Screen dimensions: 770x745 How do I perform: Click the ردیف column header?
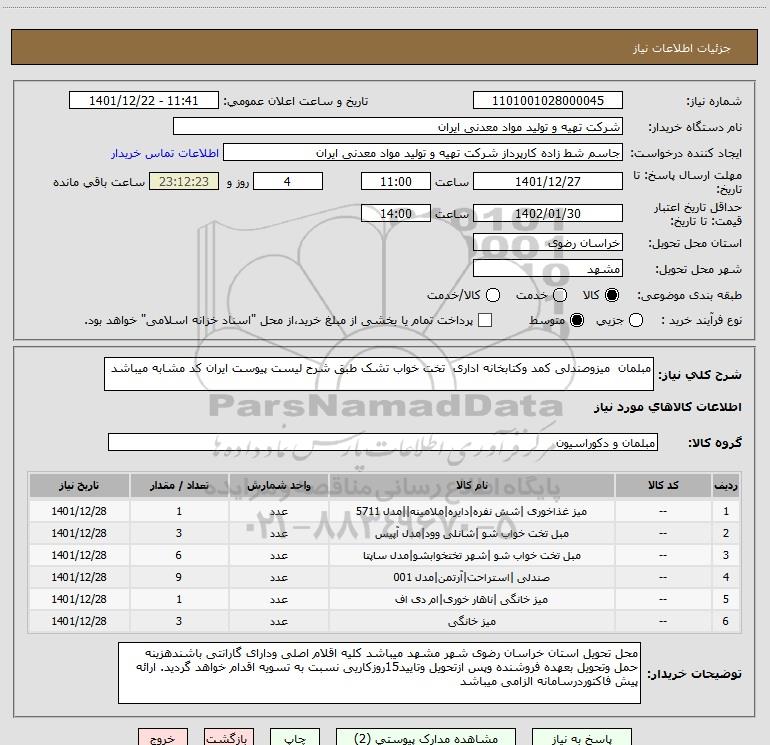point(726,485)
